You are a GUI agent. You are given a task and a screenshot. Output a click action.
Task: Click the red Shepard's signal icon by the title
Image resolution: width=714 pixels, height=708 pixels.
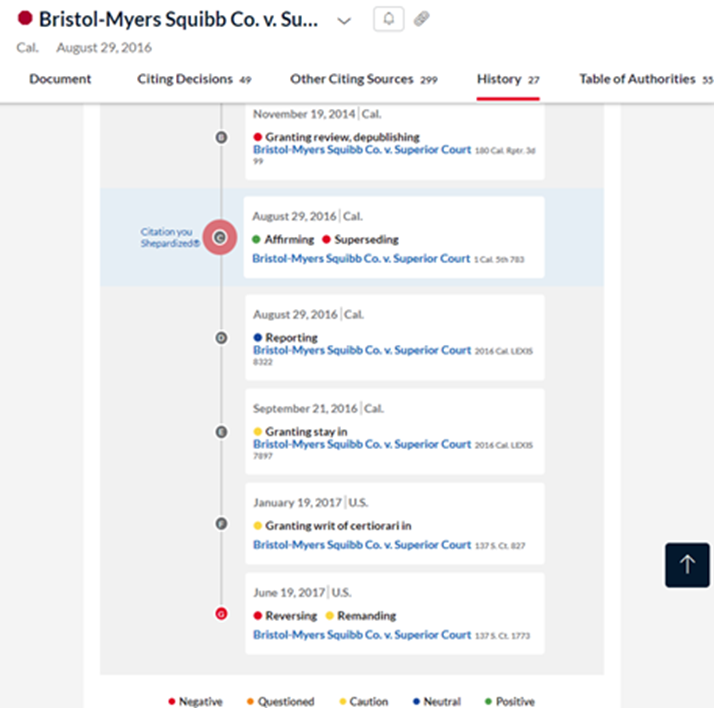(x=25, y=18)
